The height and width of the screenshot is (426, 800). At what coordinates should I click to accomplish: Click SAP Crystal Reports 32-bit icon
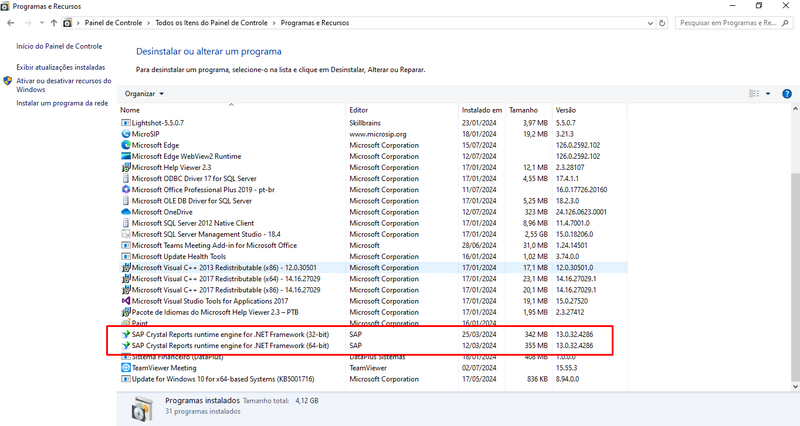coord(126,335)
